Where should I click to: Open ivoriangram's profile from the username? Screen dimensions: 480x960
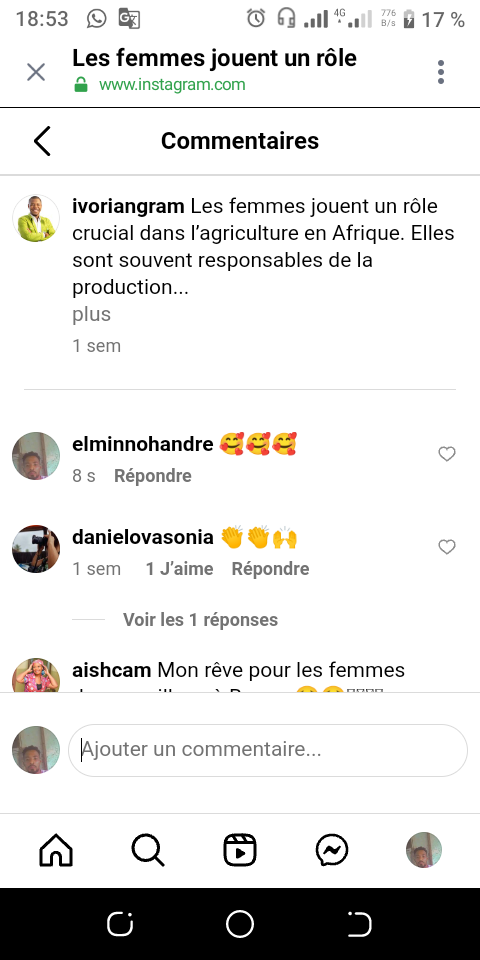[x=128, y=206]
